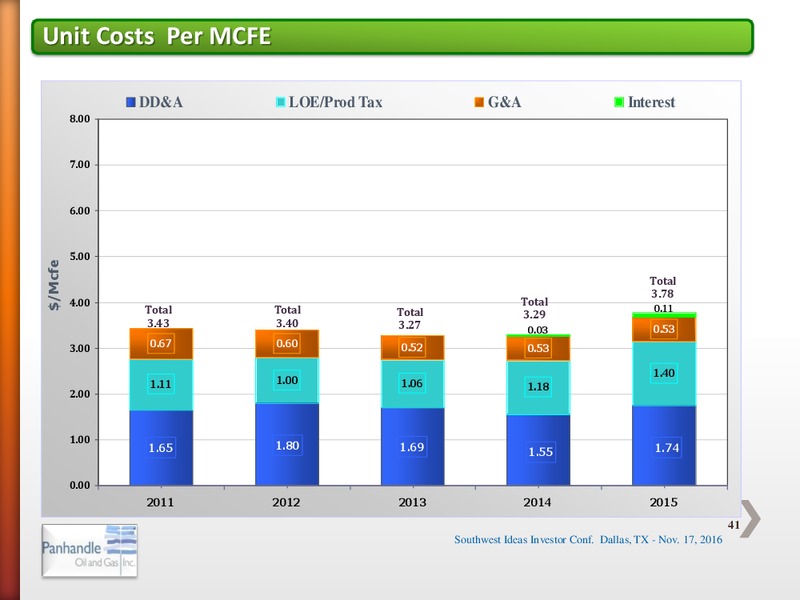Click the 2014 LOE value 1.18

[538, 386]
